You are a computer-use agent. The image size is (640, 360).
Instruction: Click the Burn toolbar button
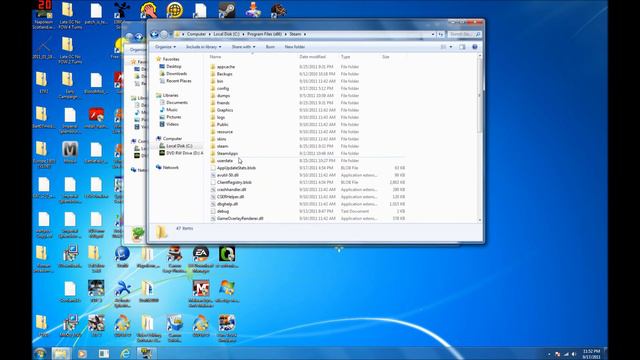tap(270, 47)
